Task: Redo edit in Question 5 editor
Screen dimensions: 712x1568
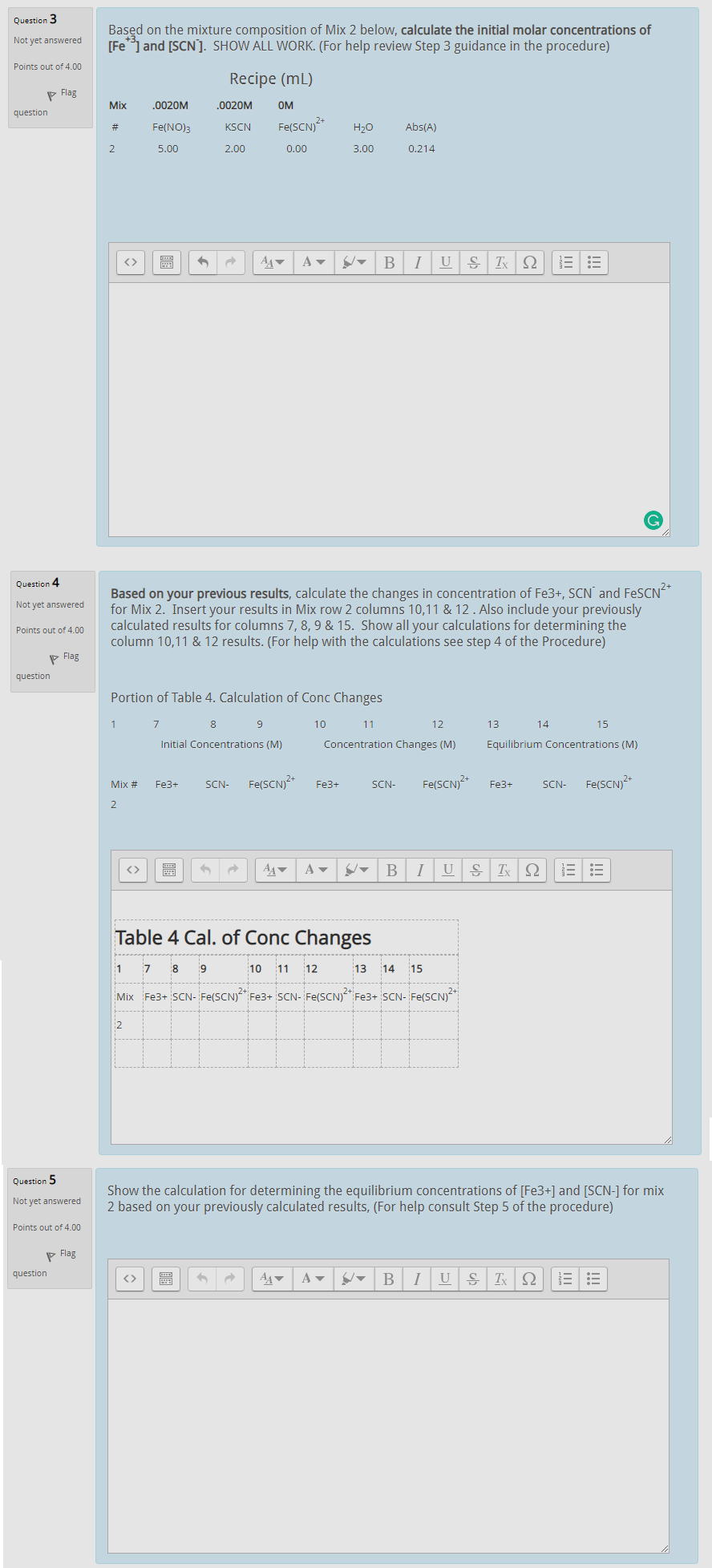Action: click(230, 1279)
